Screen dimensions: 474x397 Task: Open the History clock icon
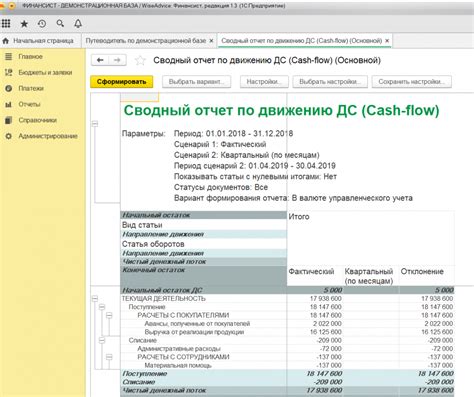[x=42, y=24]
